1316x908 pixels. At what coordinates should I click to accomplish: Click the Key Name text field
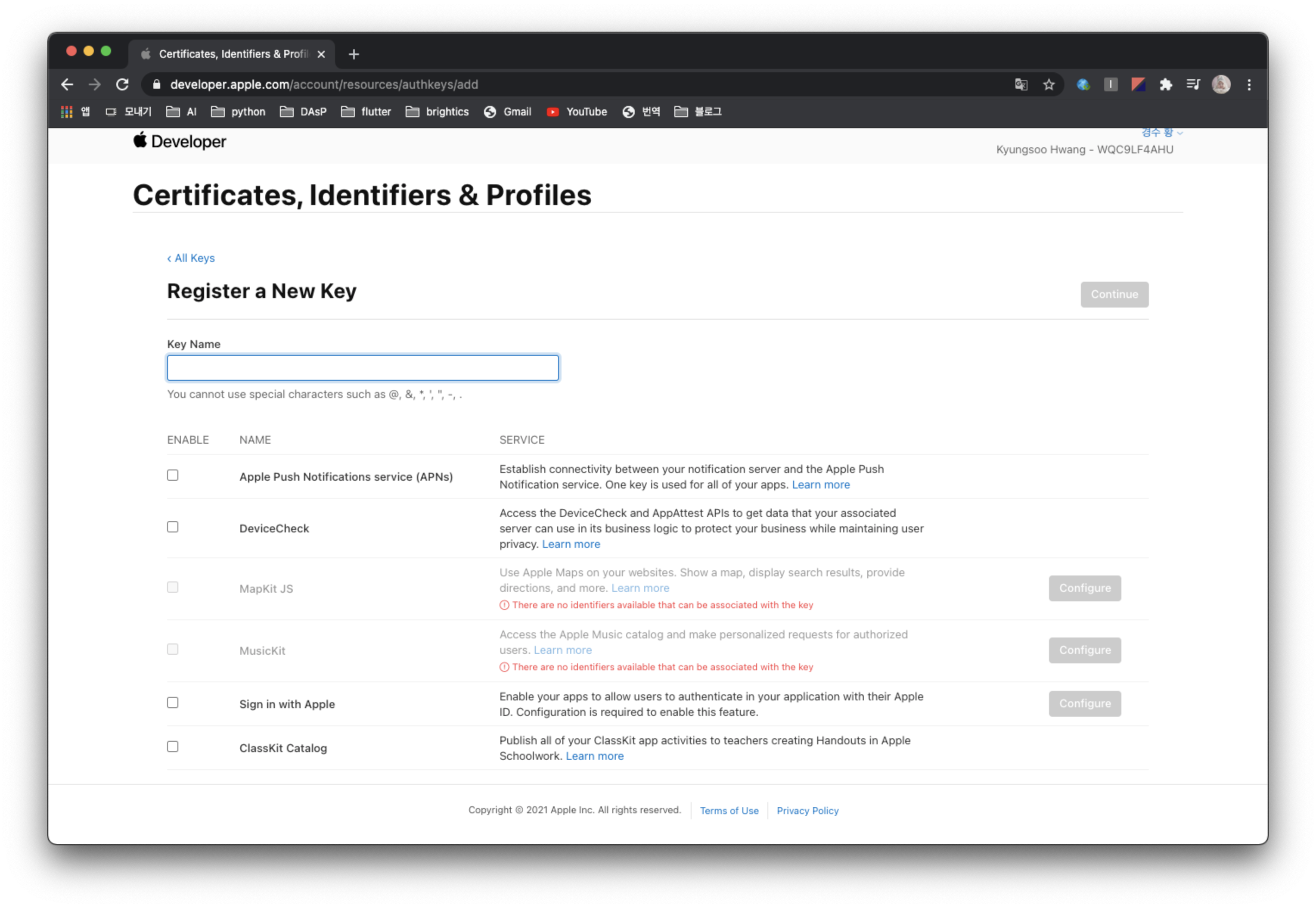363,367
